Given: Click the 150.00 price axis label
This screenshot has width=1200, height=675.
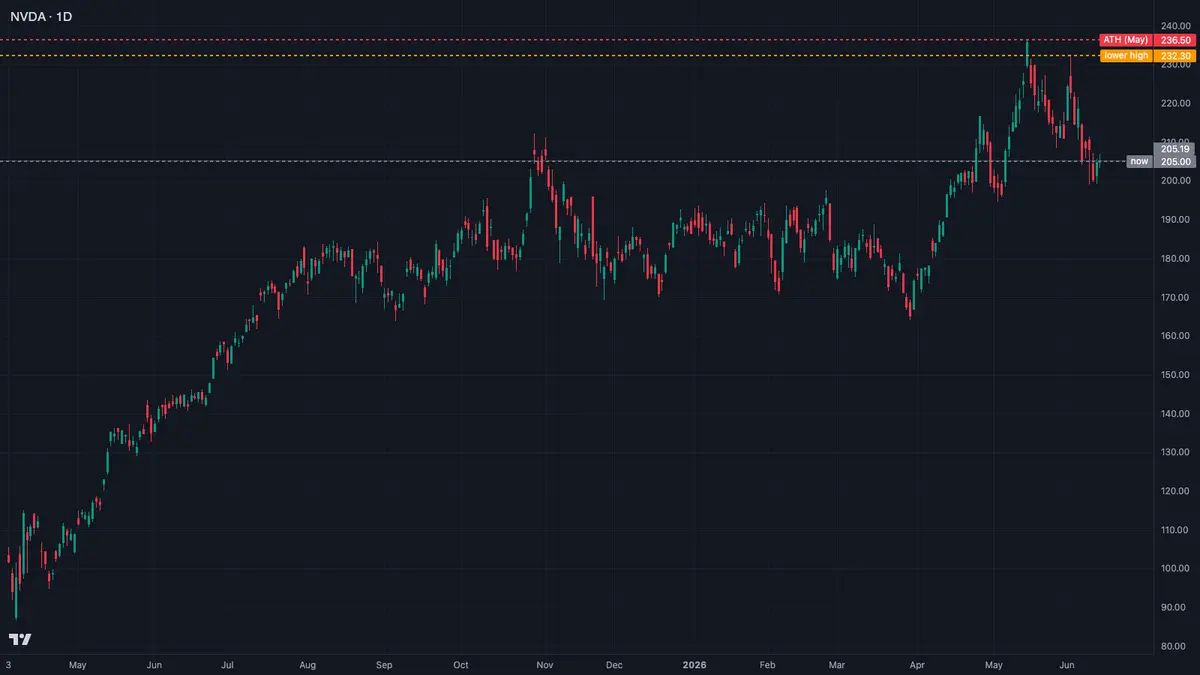Looking at the screenshot, I should click(x=1175, y=375).
